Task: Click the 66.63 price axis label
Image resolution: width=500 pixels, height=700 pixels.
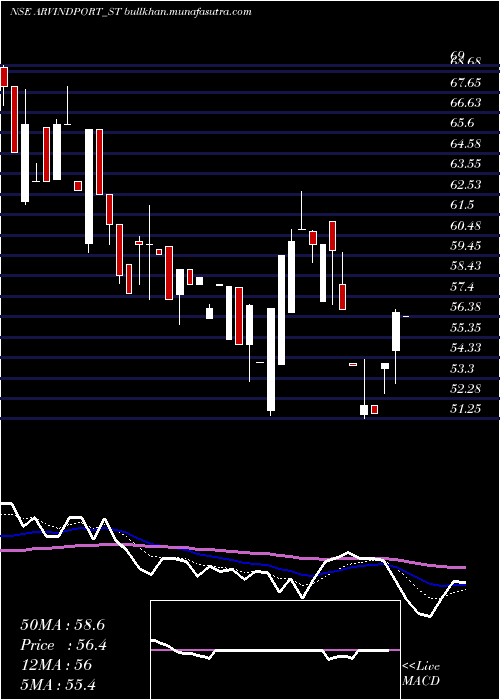Action: click(466, 103)
